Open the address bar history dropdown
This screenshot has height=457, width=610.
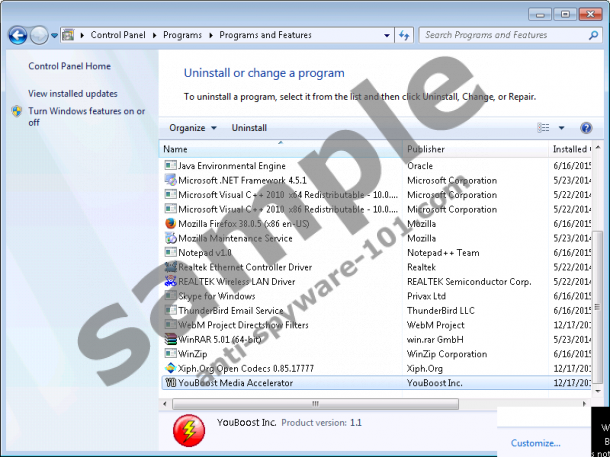[386, 35]
